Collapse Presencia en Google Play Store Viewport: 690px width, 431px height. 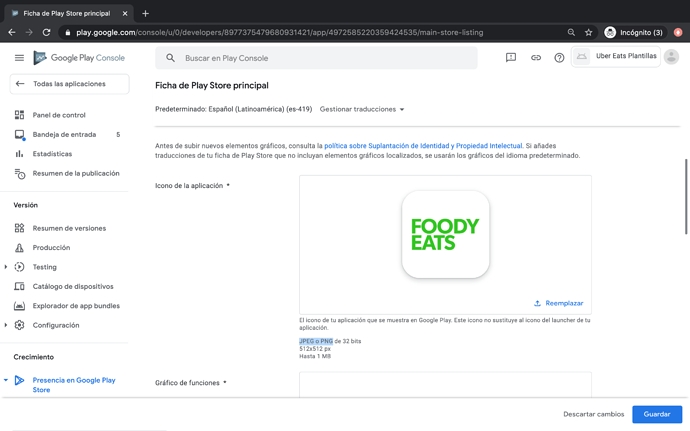coord(6,380)
